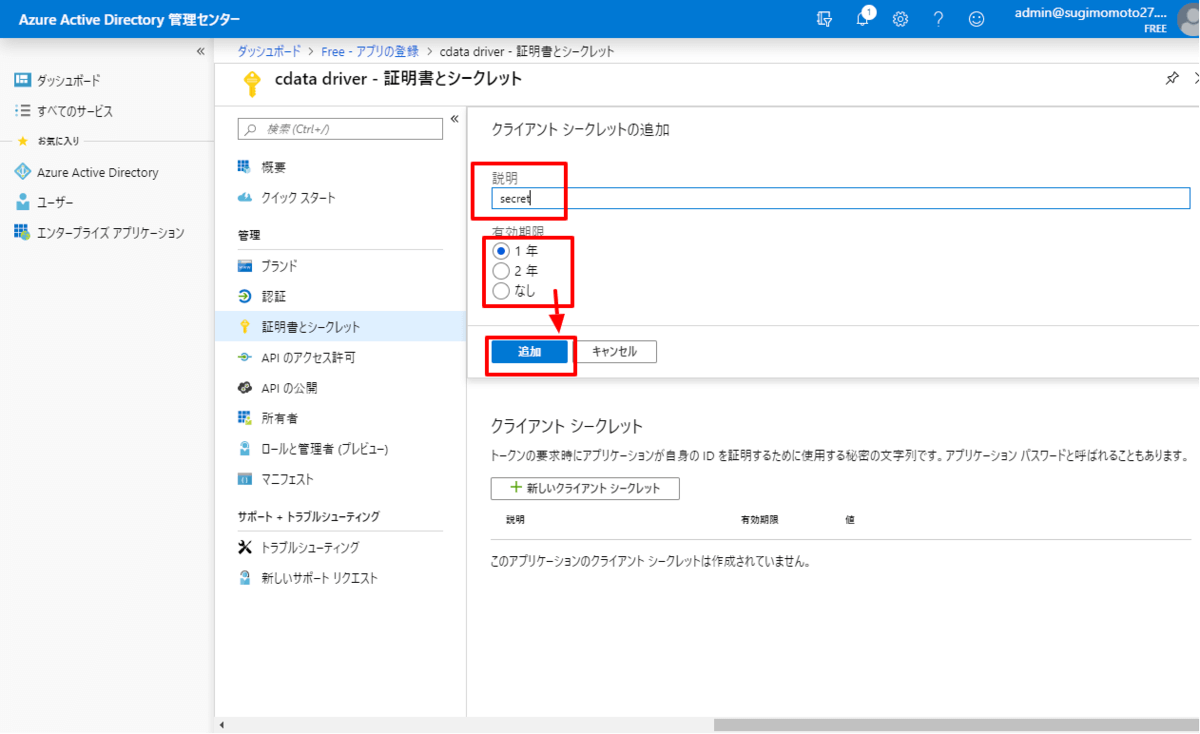Open the help question mark icon
Image resolution: width=1200 pixels, height=734 pixels.
(x=938, y=19)
